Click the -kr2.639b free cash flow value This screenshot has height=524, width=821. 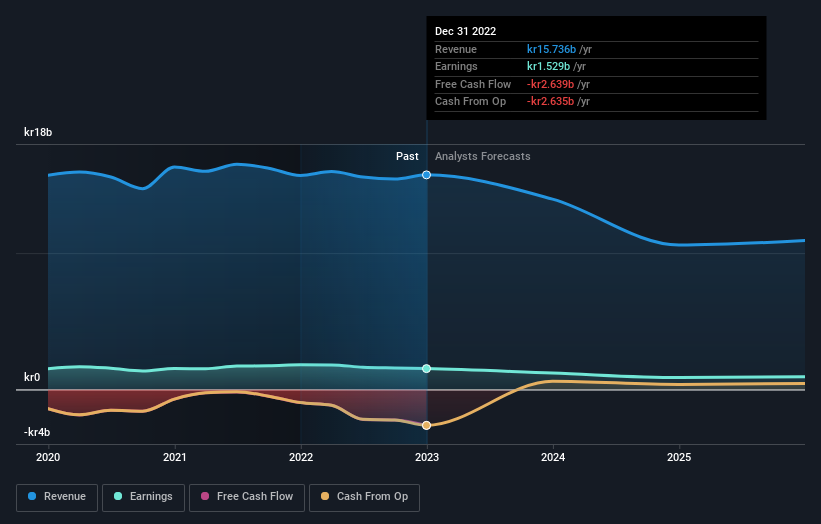click(x=550, y=84)
